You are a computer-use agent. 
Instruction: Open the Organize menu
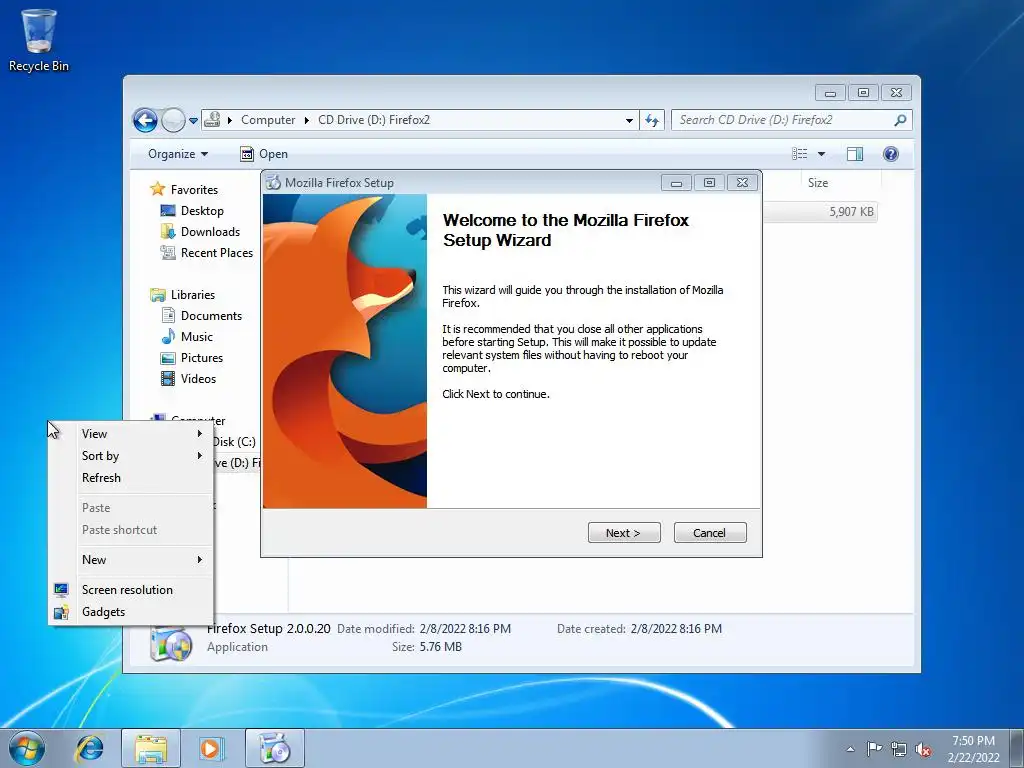(178, 154)
